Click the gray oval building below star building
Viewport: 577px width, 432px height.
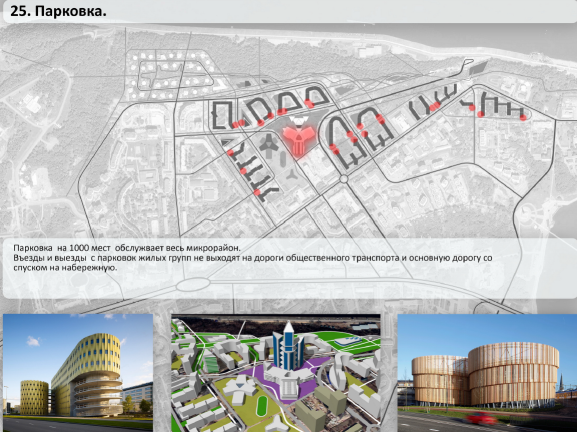(282, 159)
